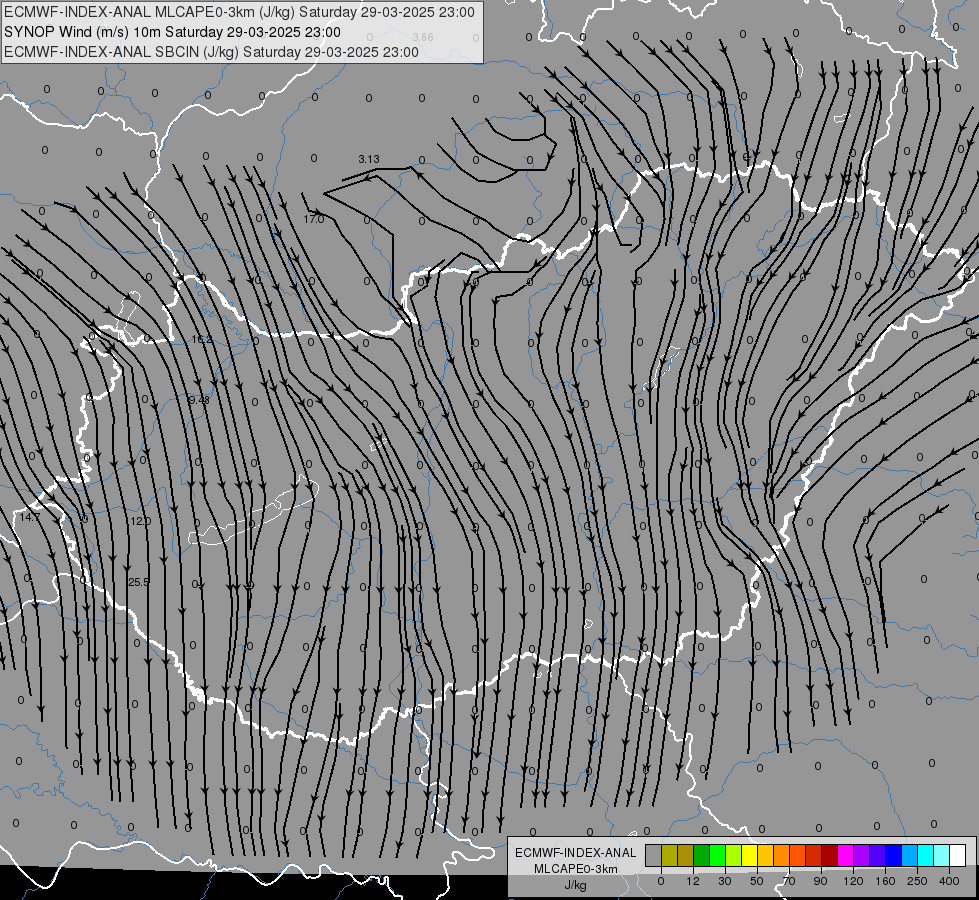Click the white legend swatch
This screenshot has height=900, width=979.
click(958, 855)
